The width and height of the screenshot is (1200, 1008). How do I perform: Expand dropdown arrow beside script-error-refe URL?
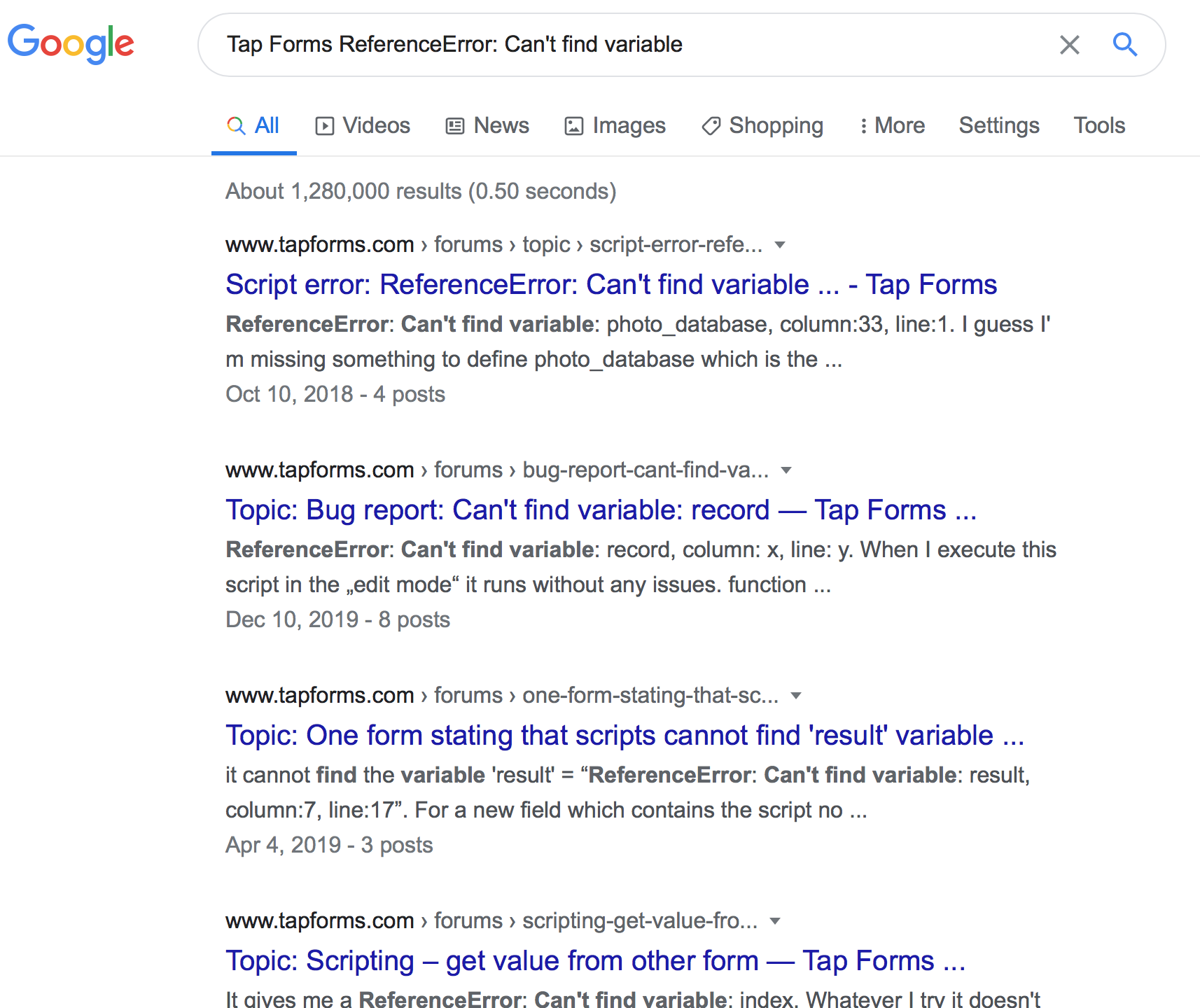(x=780, y=245)
